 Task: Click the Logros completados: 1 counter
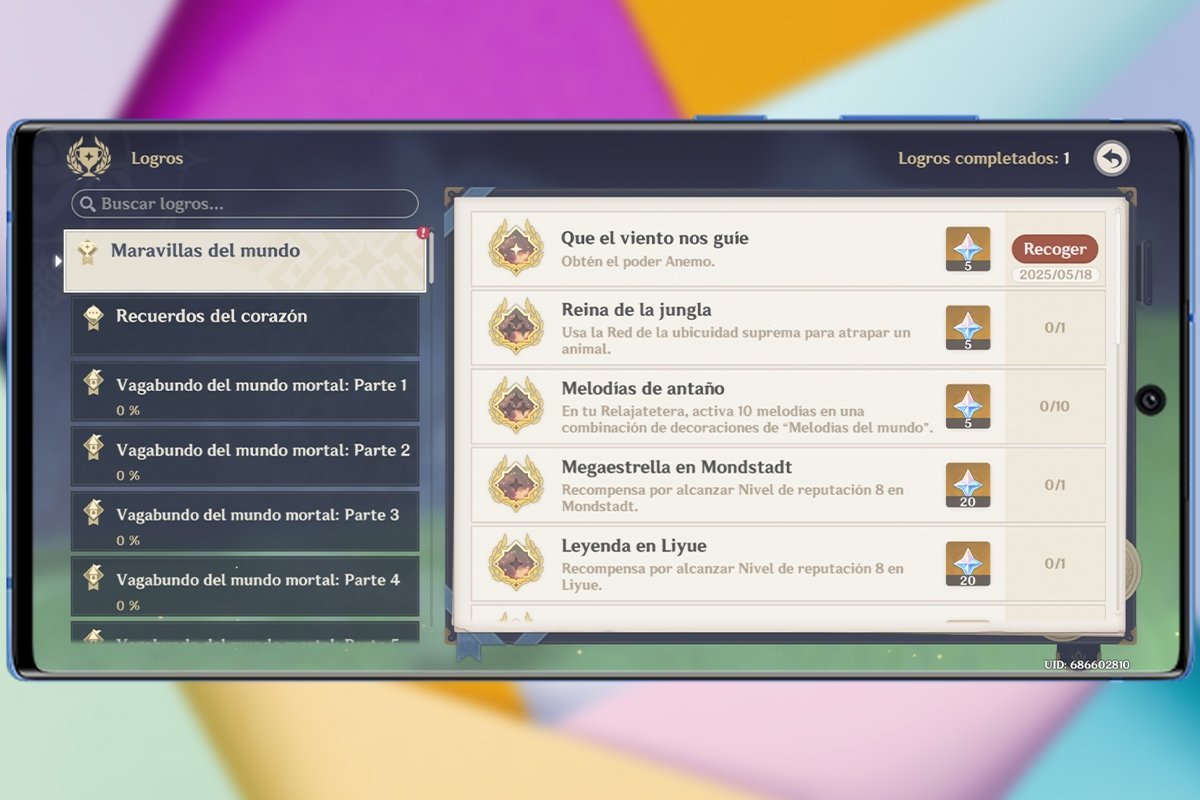pyautogui.click(x=983, y=158)
